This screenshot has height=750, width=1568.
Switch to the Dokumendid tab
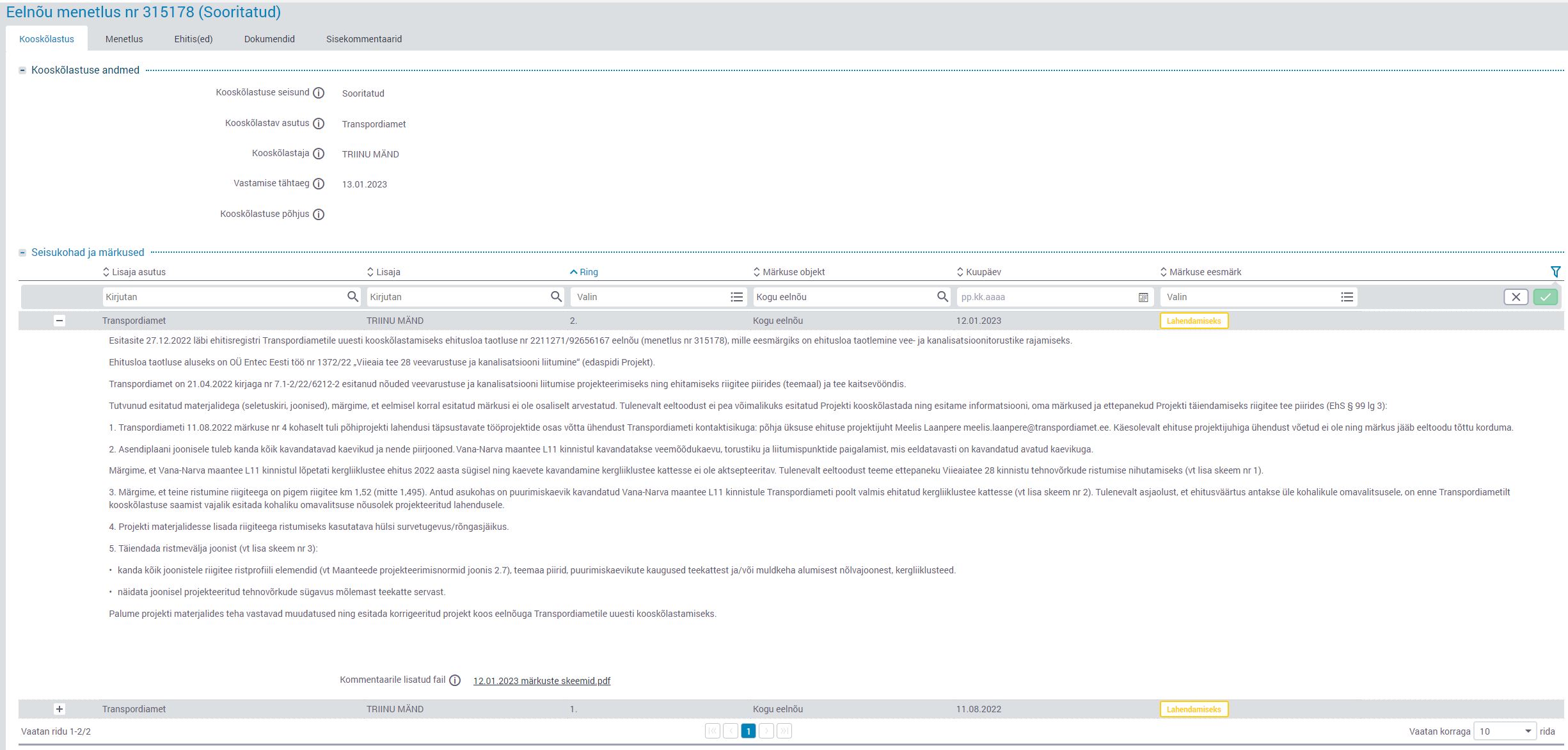tap(269, 39)
